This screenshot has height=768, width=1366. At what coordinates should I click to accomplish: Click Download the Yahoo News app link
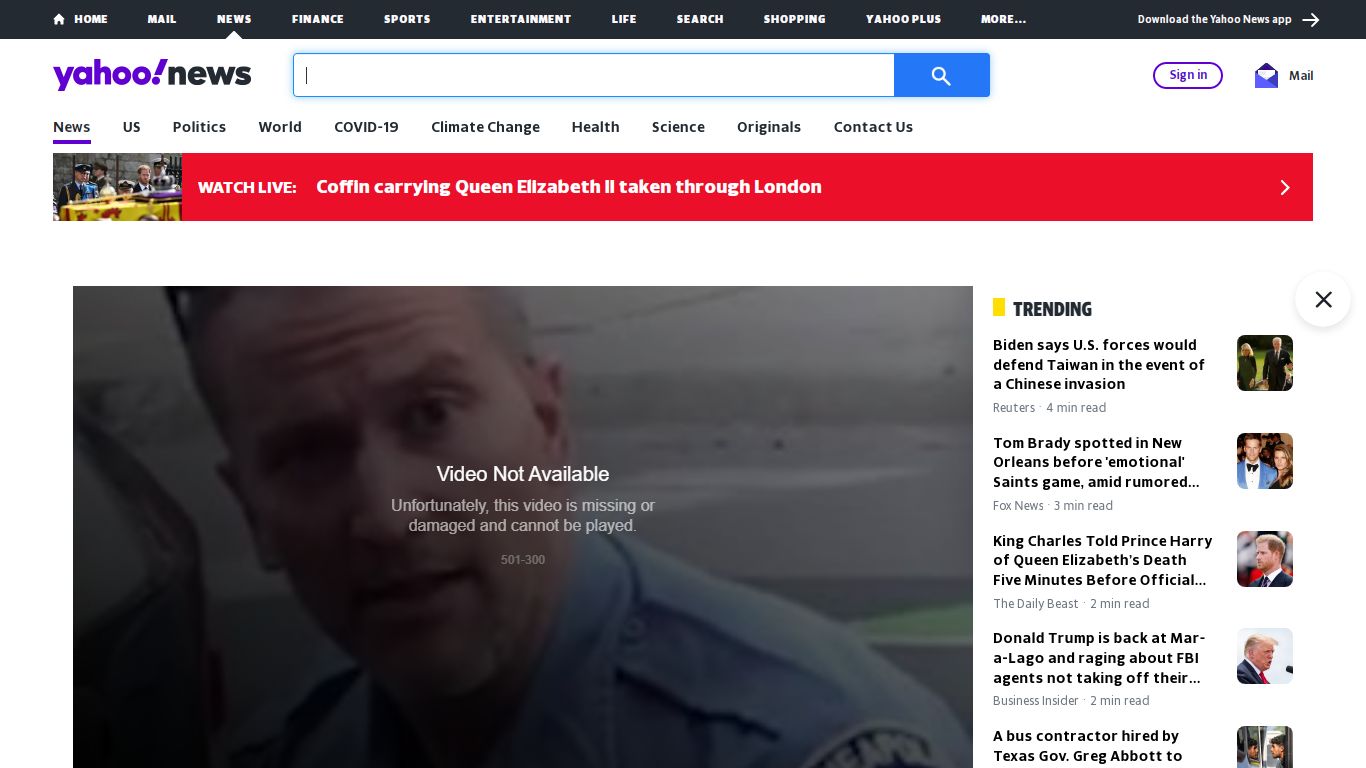pos(1214,19)
